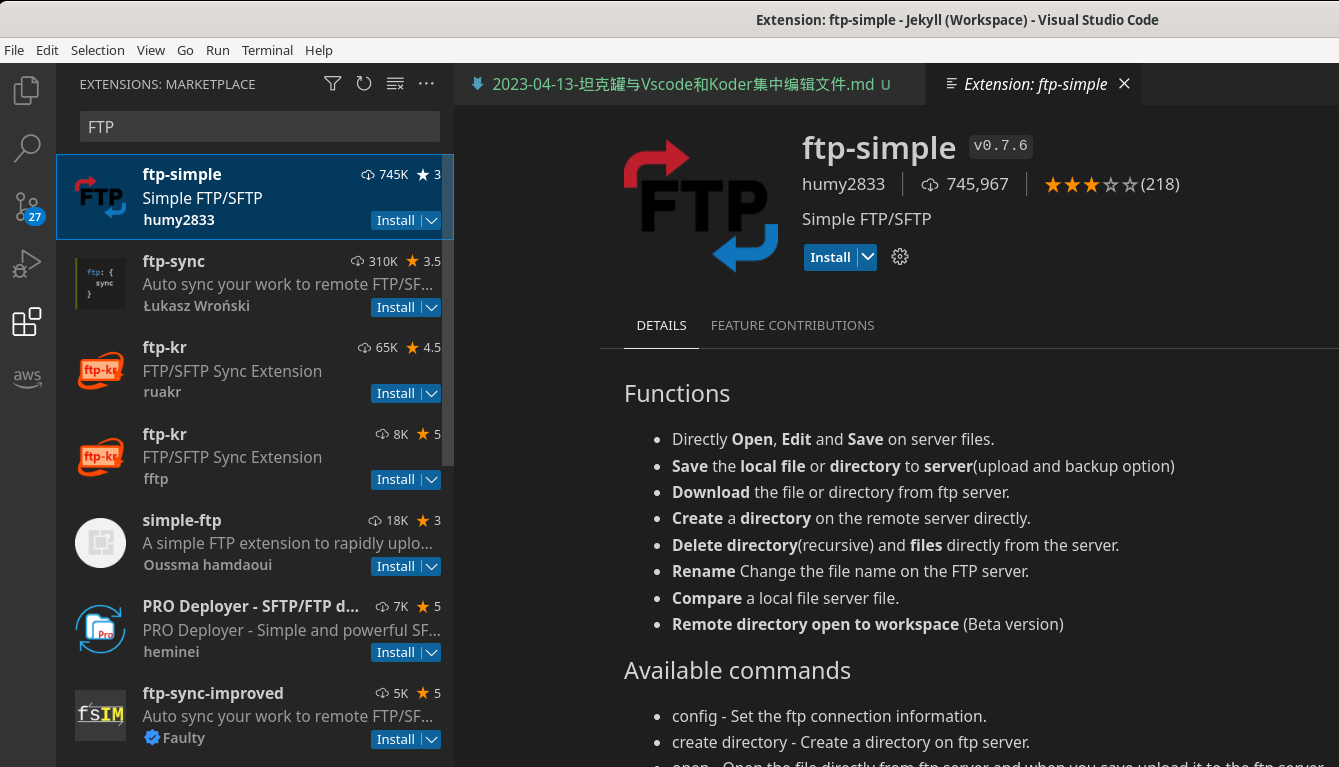
Task: Expand Install dropdown for PRO Deployer
Action: (x=431, y=652)
